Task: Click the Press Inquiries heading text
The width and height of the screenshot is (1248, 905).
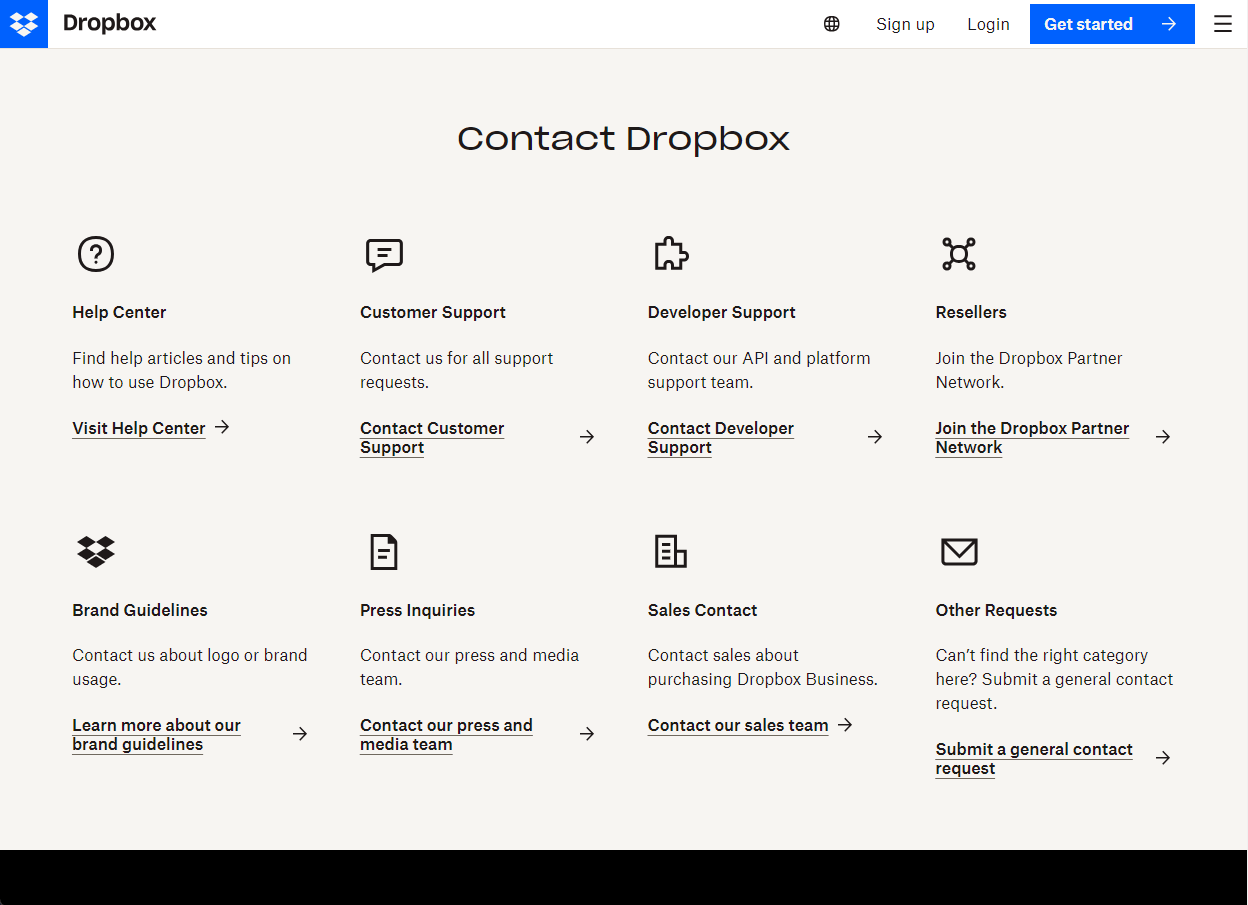Action: pyautogui.click(x=418, y=610)
